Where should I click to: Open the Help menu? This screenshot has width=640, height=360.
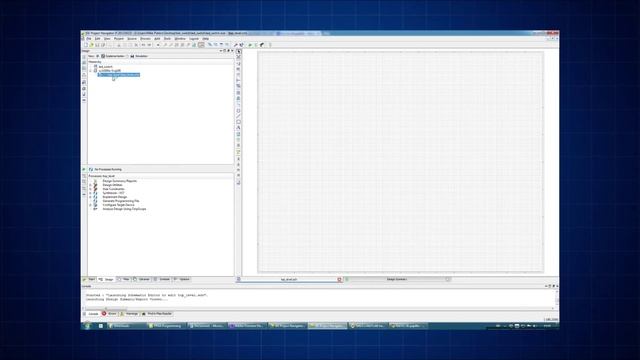(206, 39)
